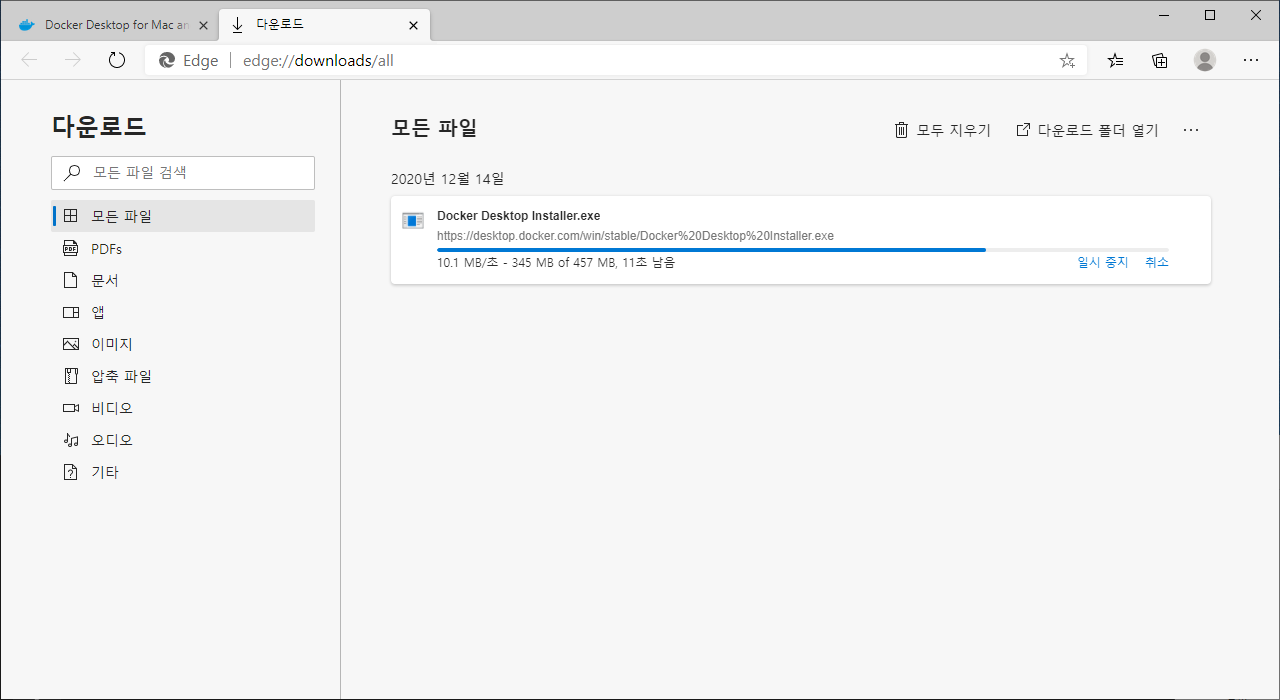Click the Docker Desktop Installer.exe file name

point(518,216)
